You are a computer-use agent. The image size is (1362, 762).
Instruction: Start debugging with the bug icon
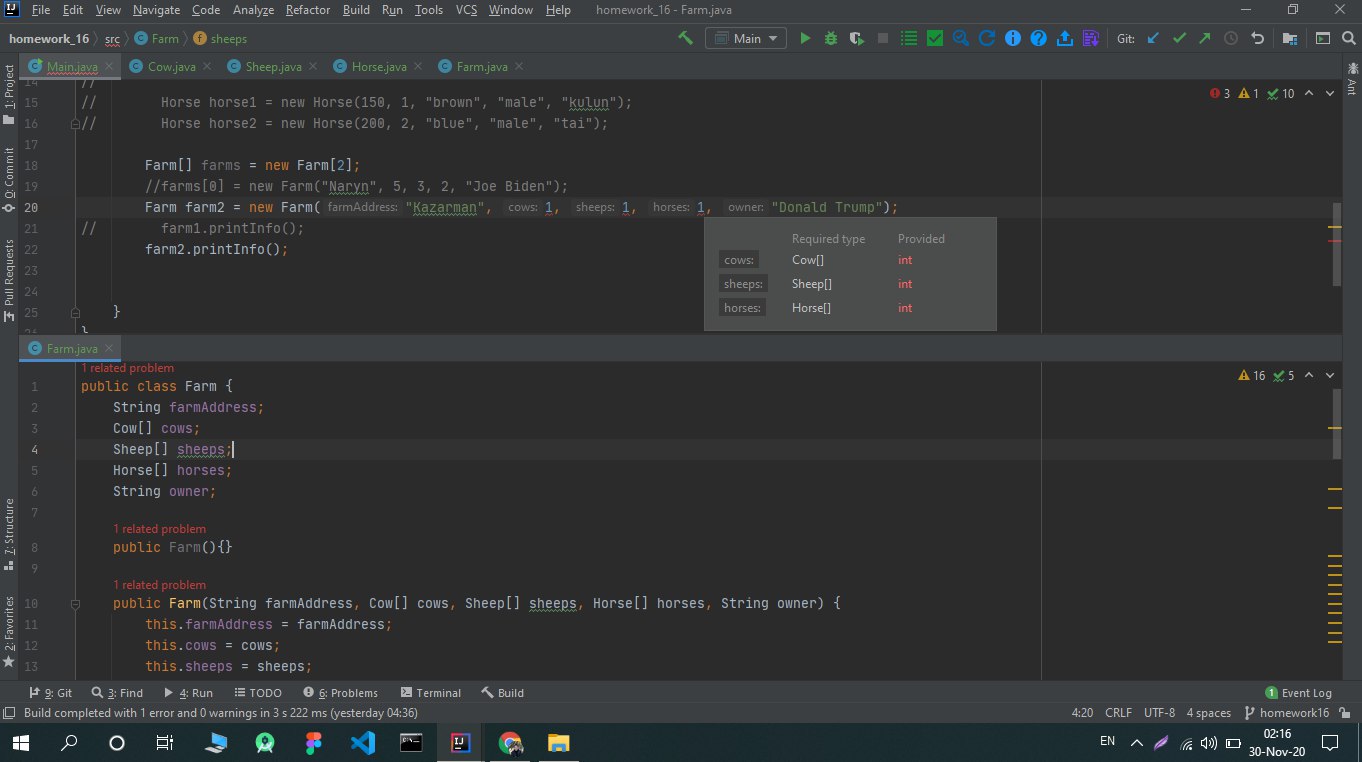click(831, 38)
